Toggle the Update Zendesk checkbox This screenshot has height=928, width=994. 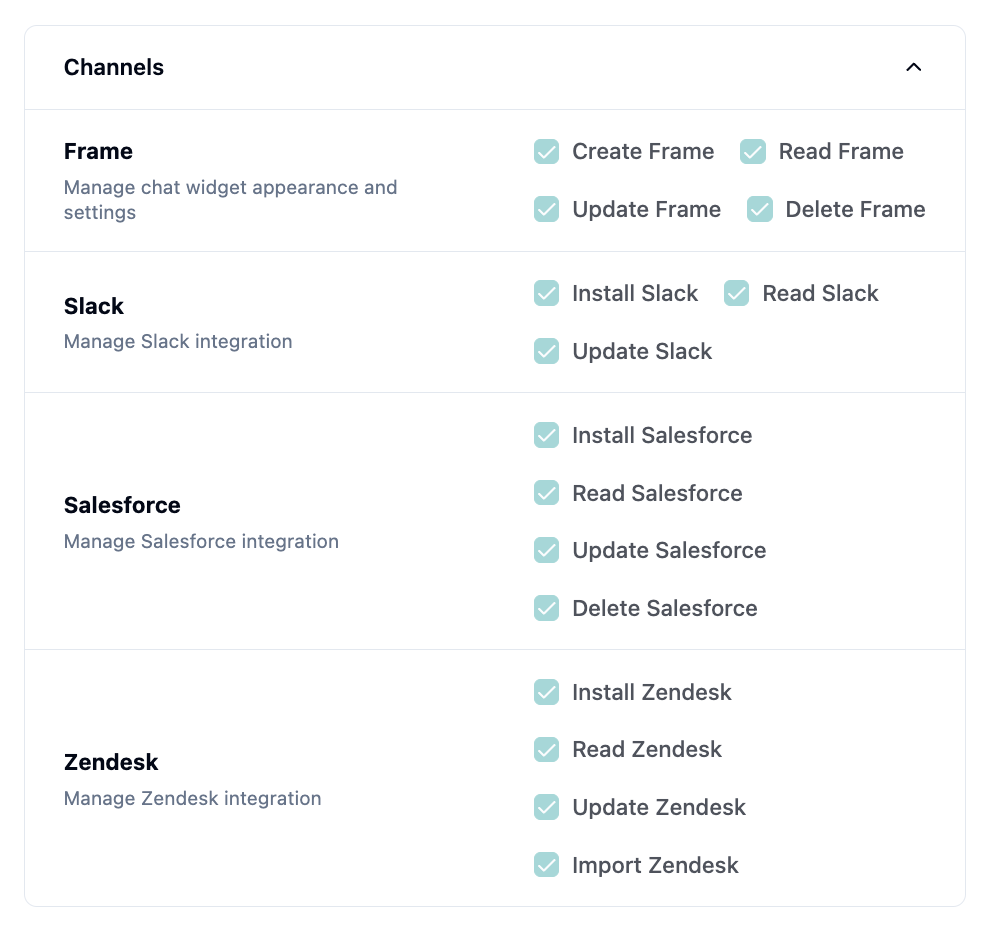point(546,807)
